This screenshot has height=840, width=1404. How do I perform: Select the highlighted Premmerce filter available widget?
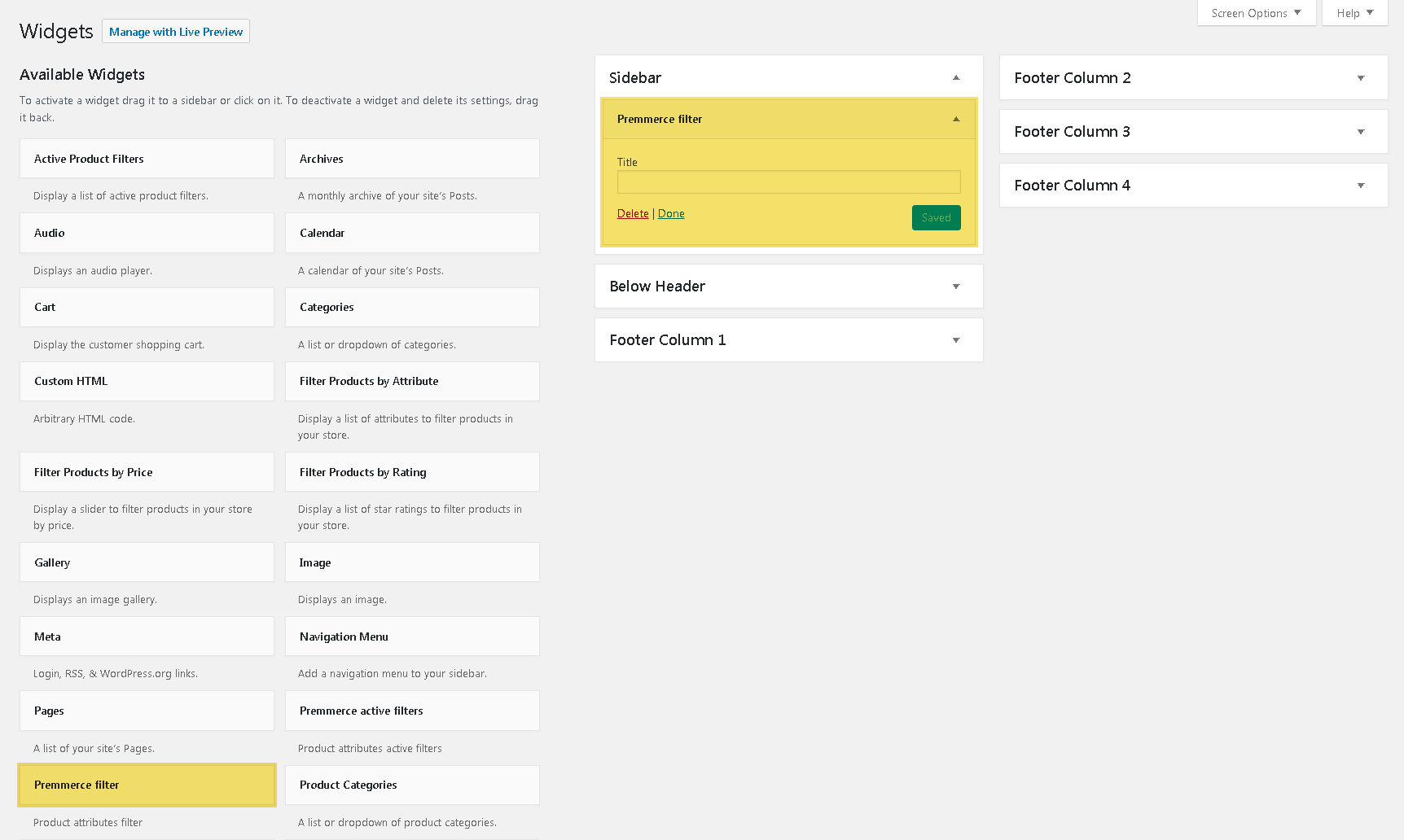tap(147, 785)
